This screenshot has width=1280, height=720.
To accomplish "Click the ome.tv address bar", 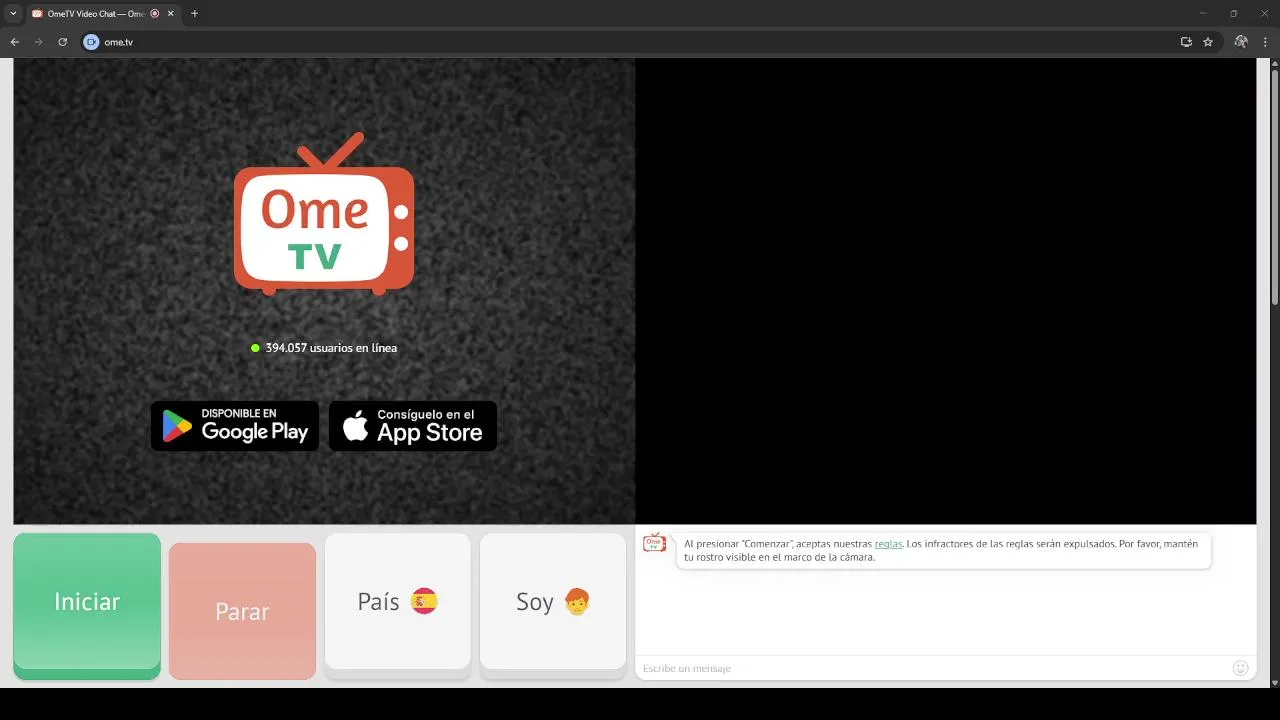I will coord(630,42).
